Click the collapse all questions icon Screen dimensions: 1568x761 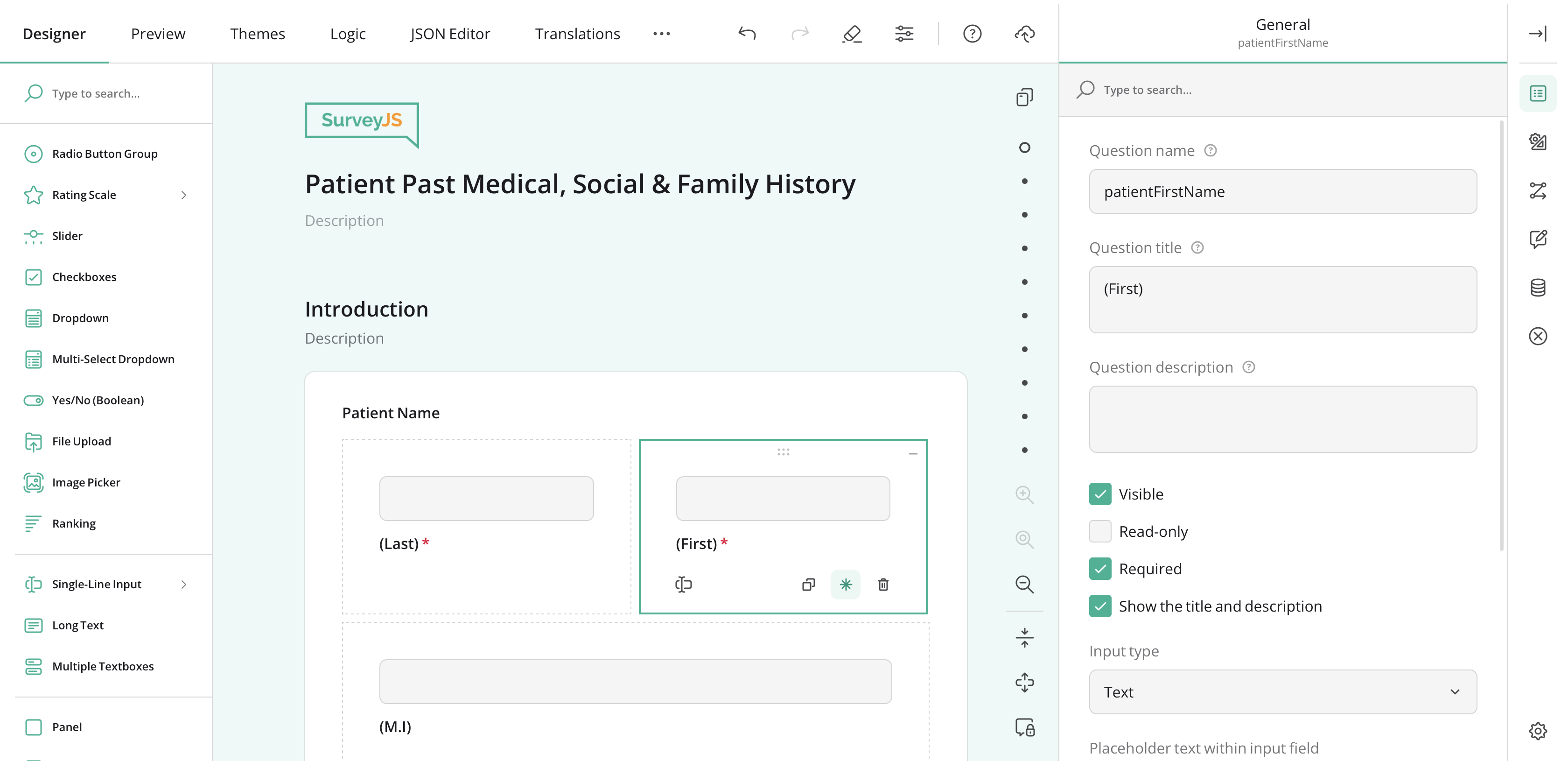coord(1024,637)
